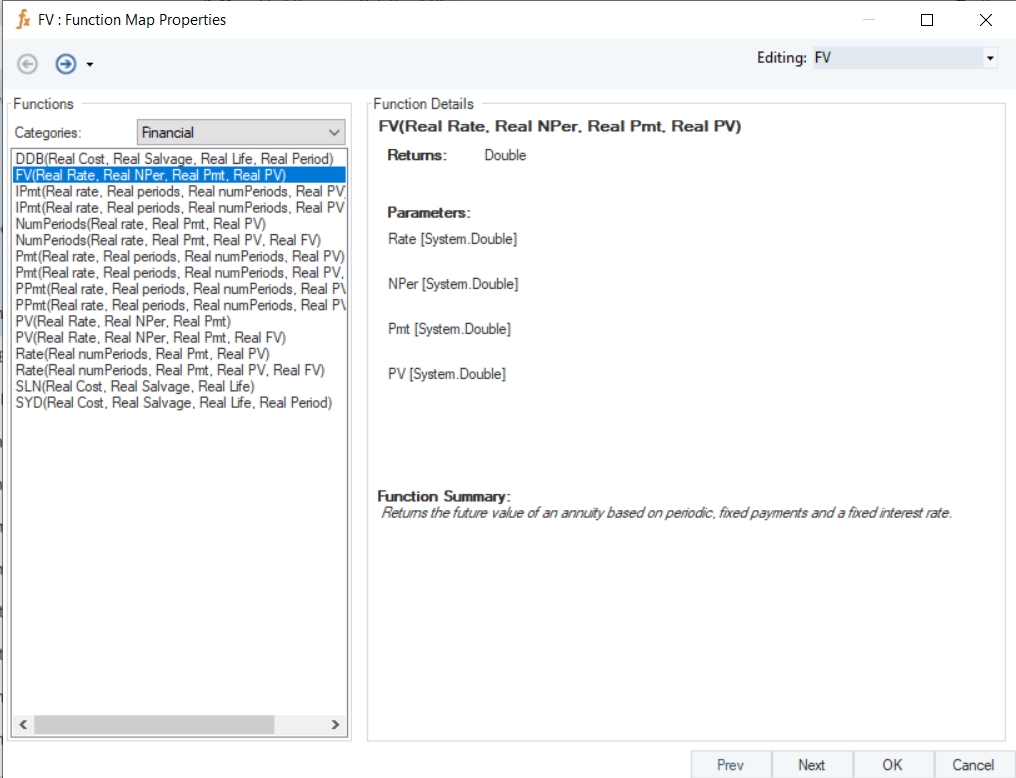Image resolution: width=1016 pixels, height=778 pixels.
Task: Choose the SYD function entry
Action: coord(174,403)
